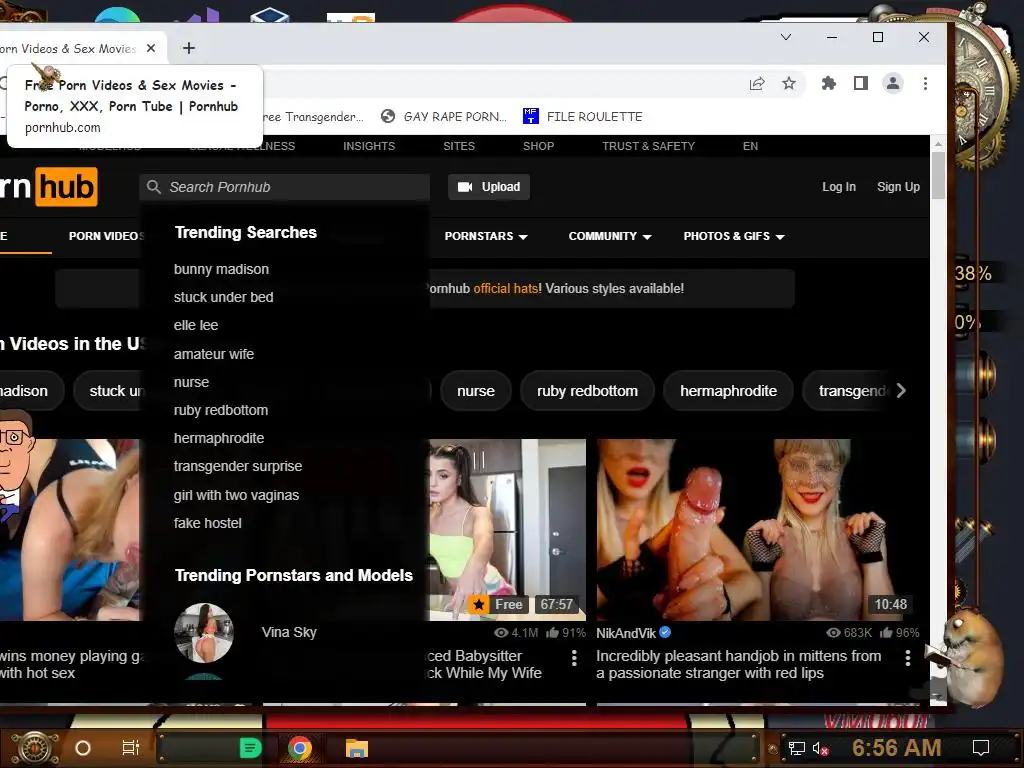Open Task View on the taskbar
The width and height of the screenshot is (1024, 768).
point(131,748)
